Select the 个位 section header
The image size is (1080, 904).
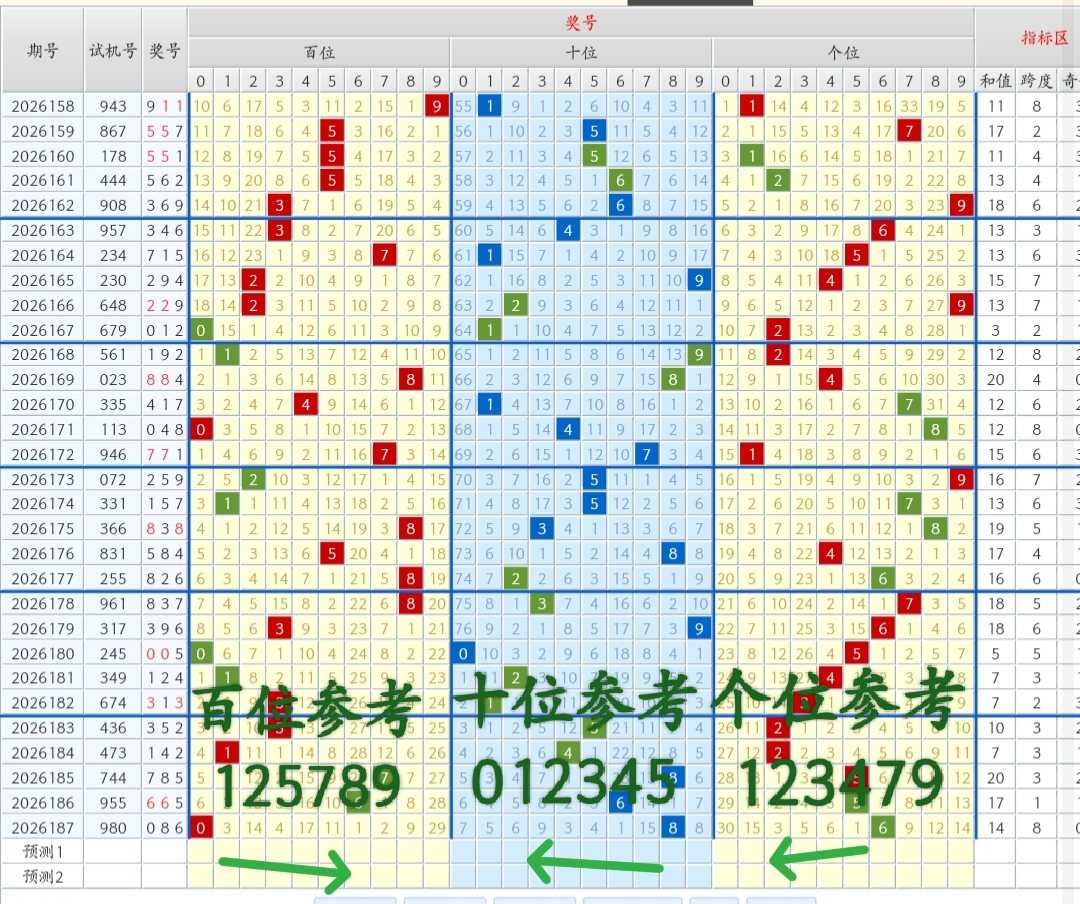click(843, 52)
